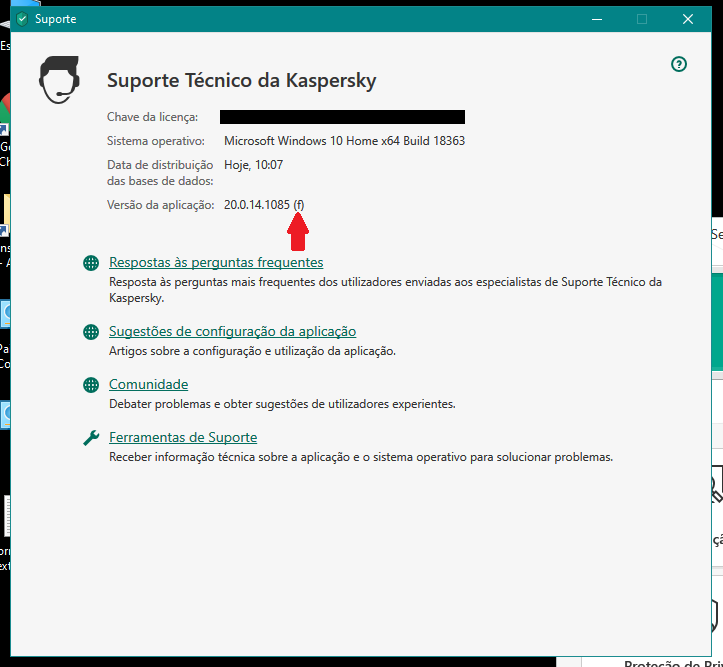Click wrench icon beside Ferramentas de Suporte
The width and height of the screenshot is (723, 667).
pyautogui.click(x=91, y=438)
